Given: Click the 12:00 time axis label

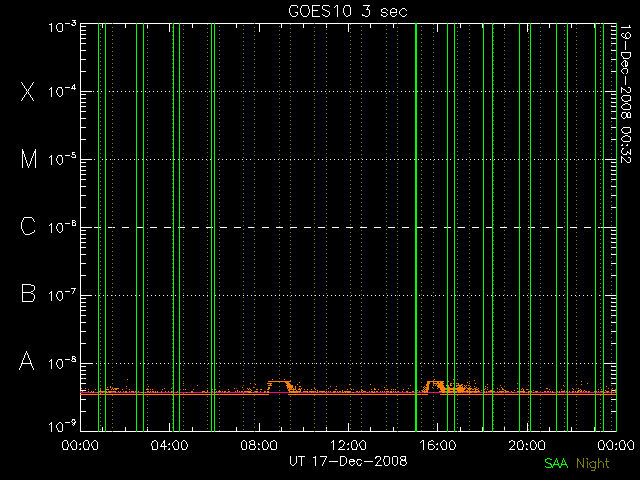Looking at the screenshot, I should tap(348, 445).
